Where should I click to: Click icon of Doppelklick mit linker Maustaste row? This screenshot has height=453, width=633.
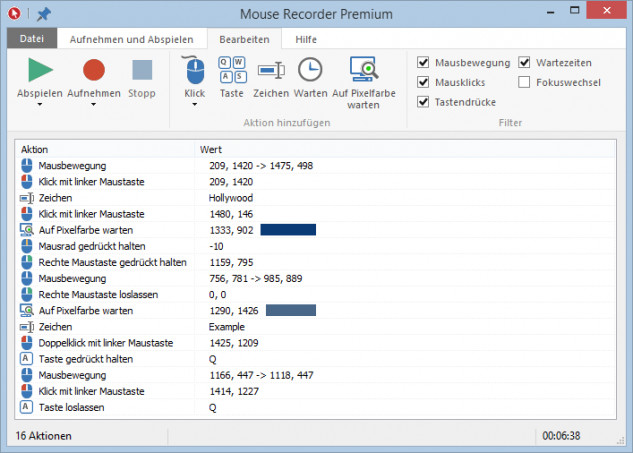pos(27,343)
